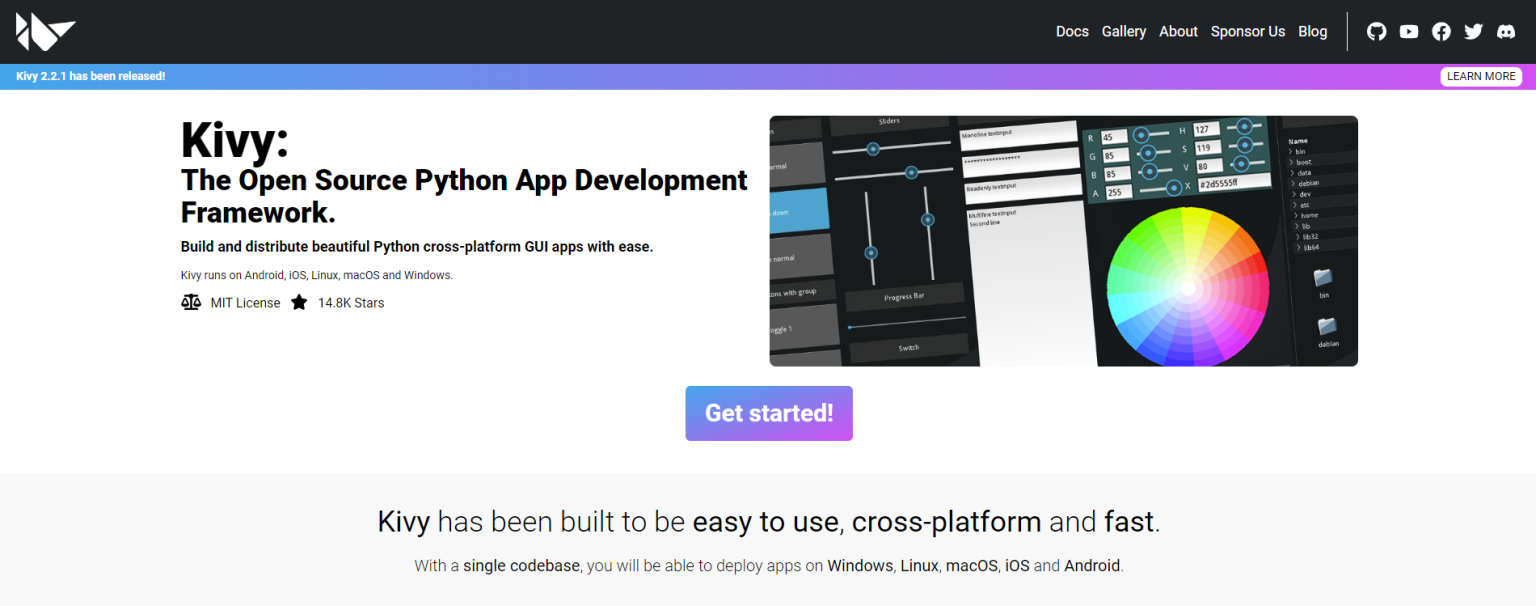Click the LEARN MORE button

click(x=1481, y=77)
